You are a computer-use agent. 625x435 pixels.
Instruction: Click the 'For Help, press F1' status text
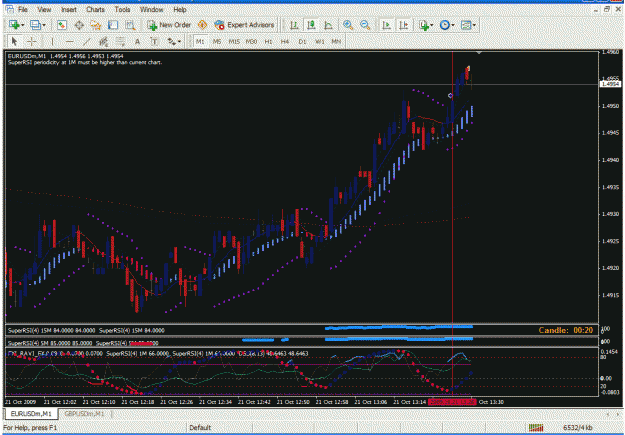[30, 428]
